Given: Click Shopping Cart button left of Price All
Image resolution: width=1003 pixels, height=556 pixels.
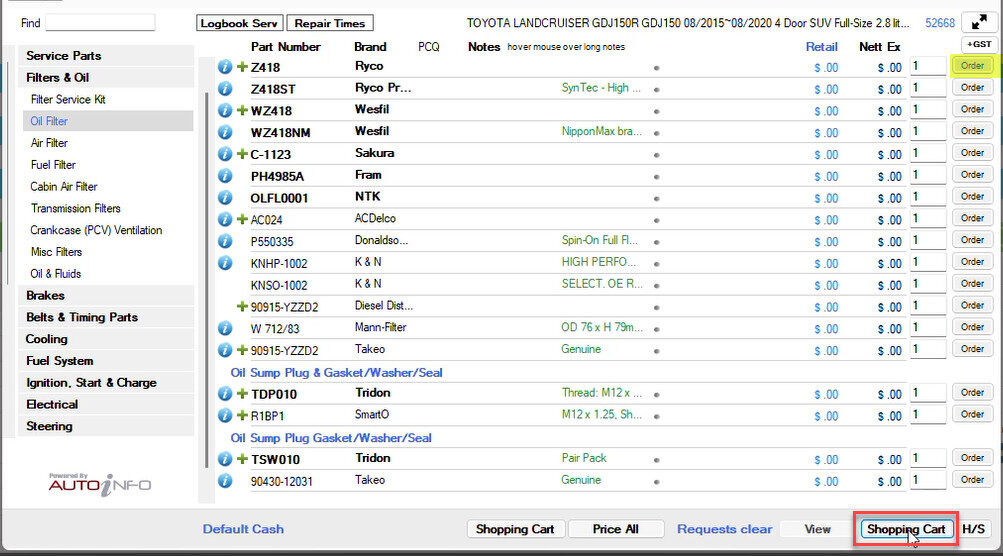Looking at the screenshot, I should pos(515,529).
